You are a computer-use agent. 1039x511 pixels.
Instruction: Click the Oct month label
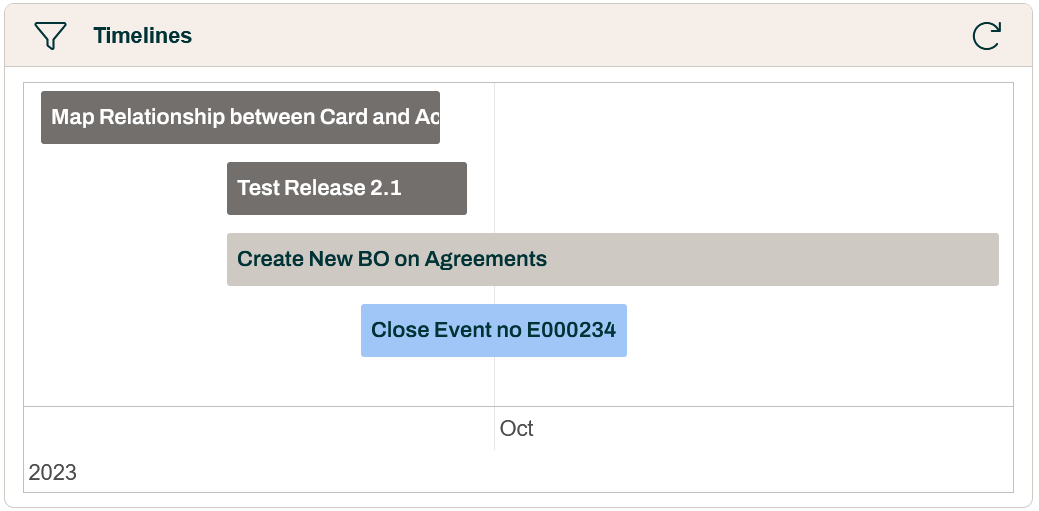point(517,429)
